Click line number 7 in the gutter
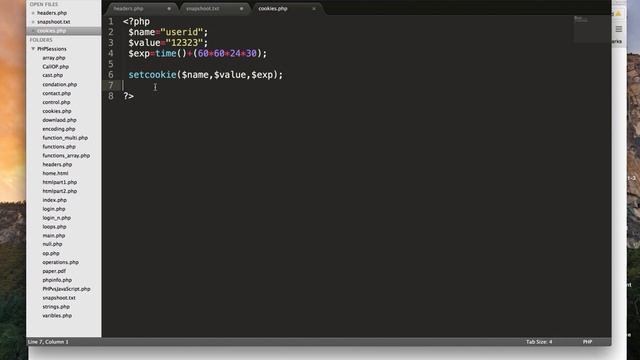The image size is (640, 360). (x=111, y=85)
